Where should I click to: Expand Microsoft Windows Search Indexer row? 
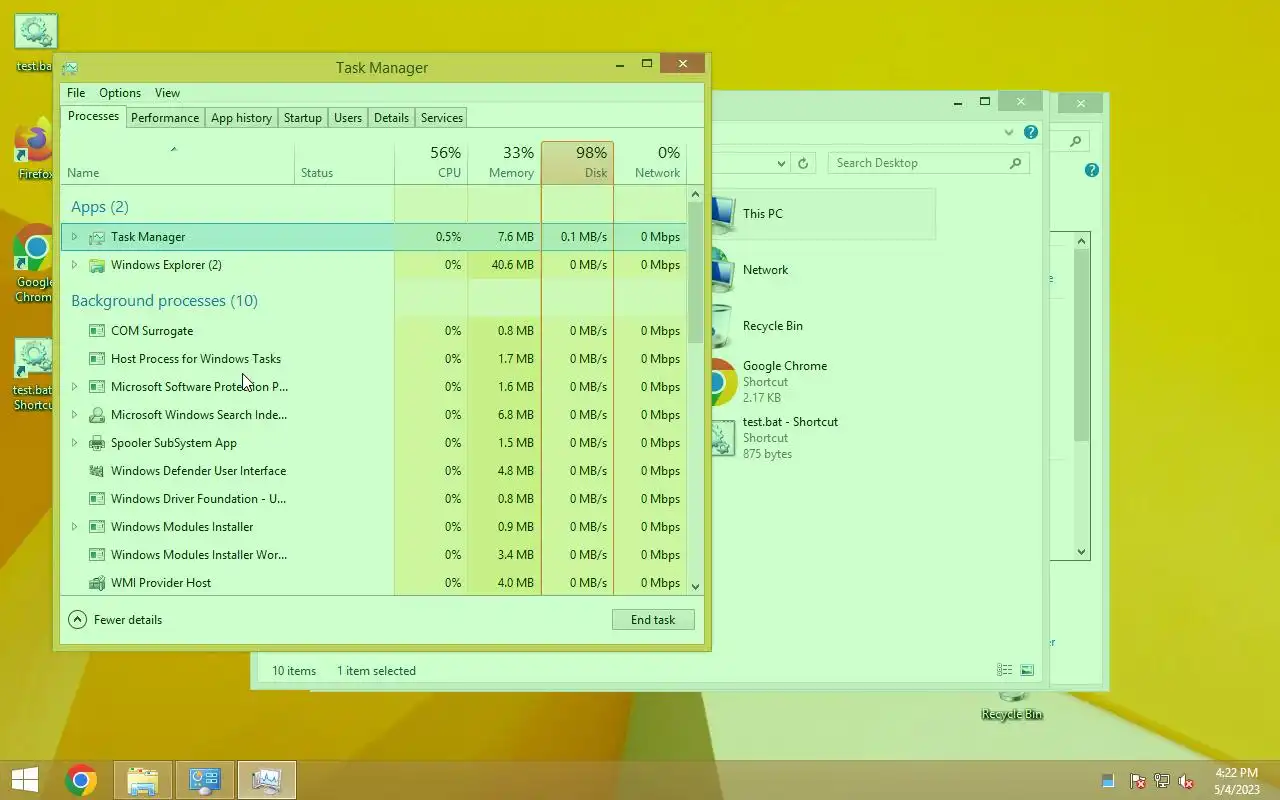click(x=74, y=415)
